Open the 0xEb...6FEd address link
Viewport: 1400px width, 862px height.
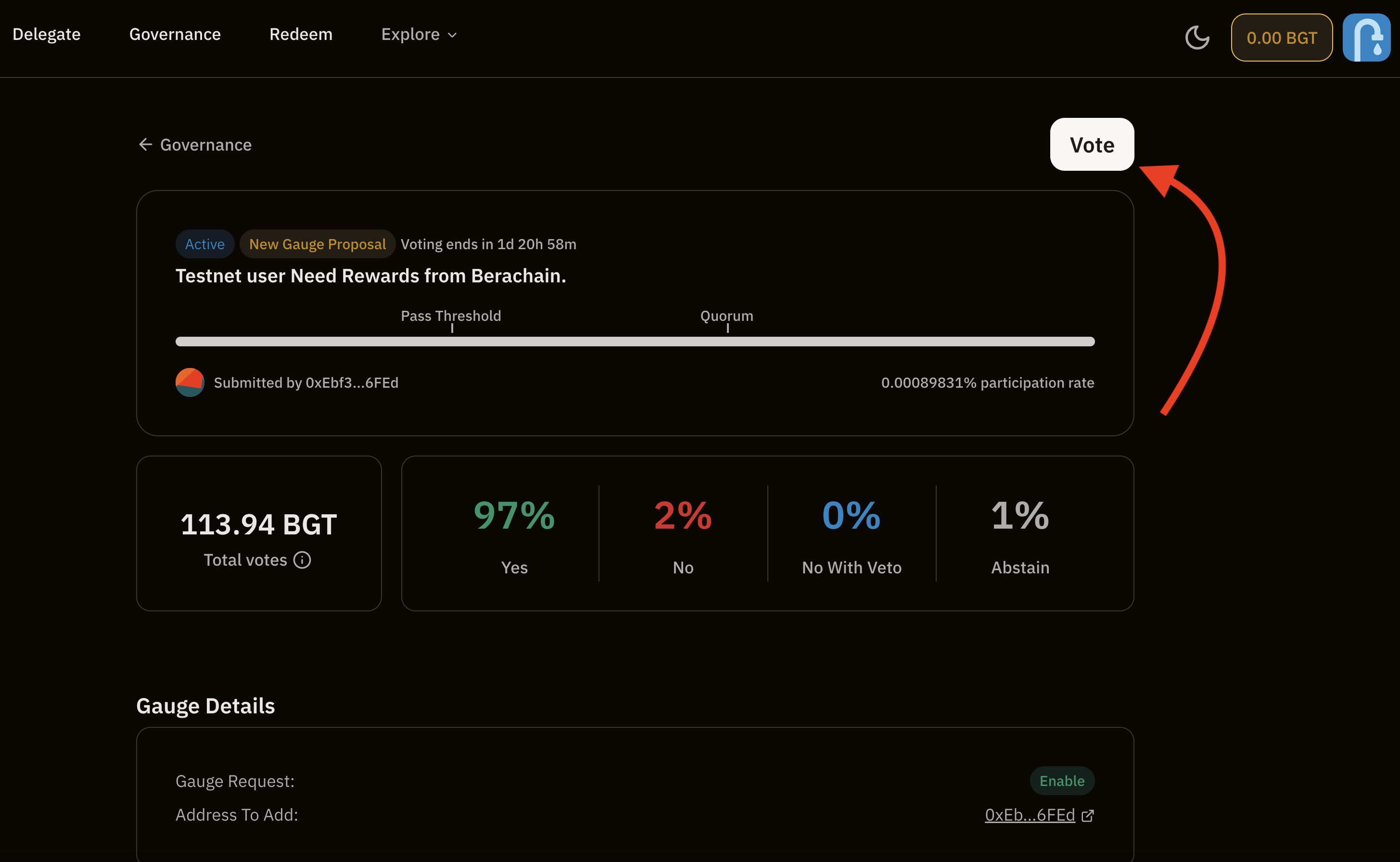(1030, 815)
